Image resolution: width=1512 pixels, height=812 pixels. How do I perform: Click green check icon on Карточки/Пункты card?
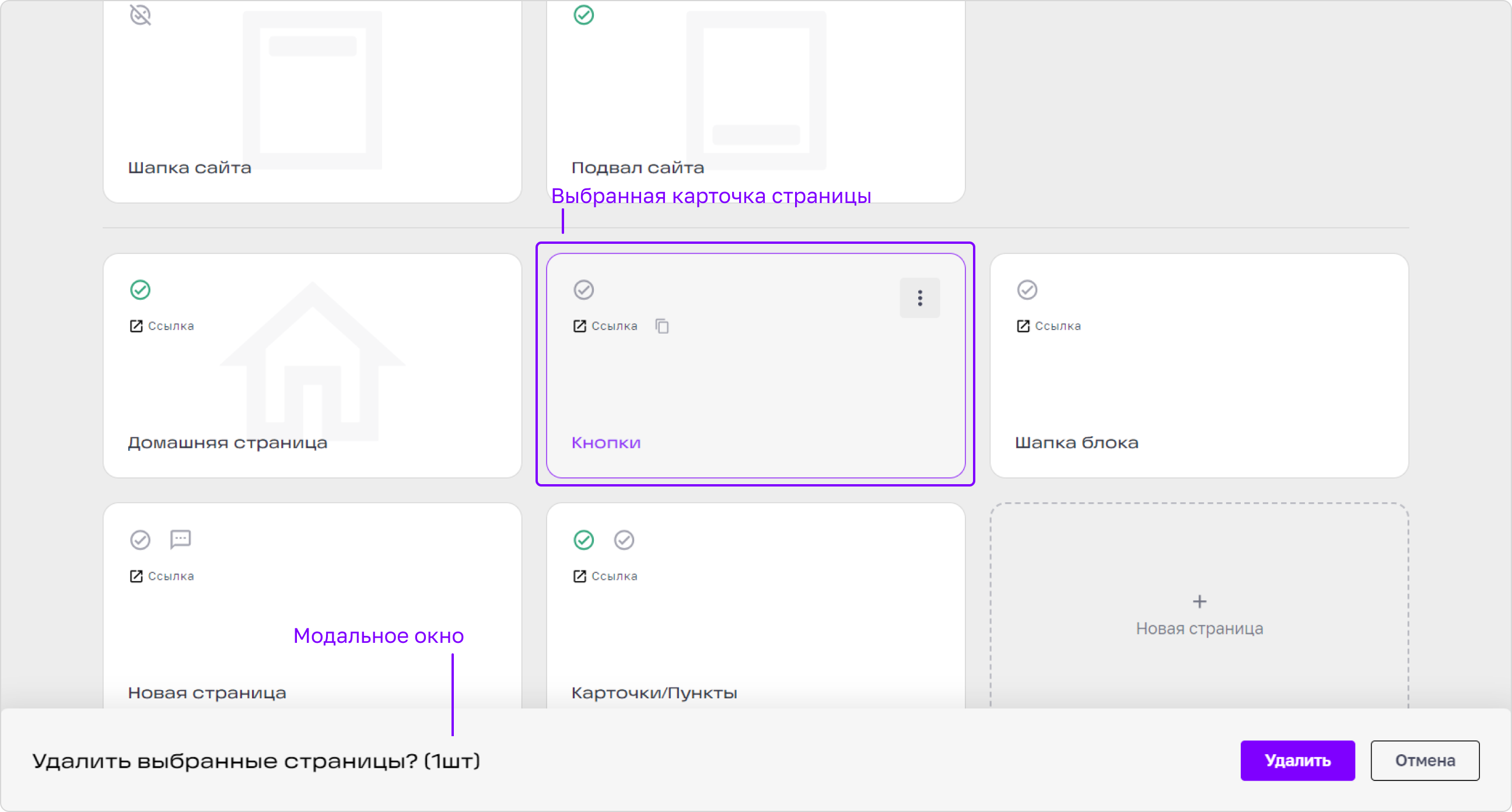click(583, 540)
